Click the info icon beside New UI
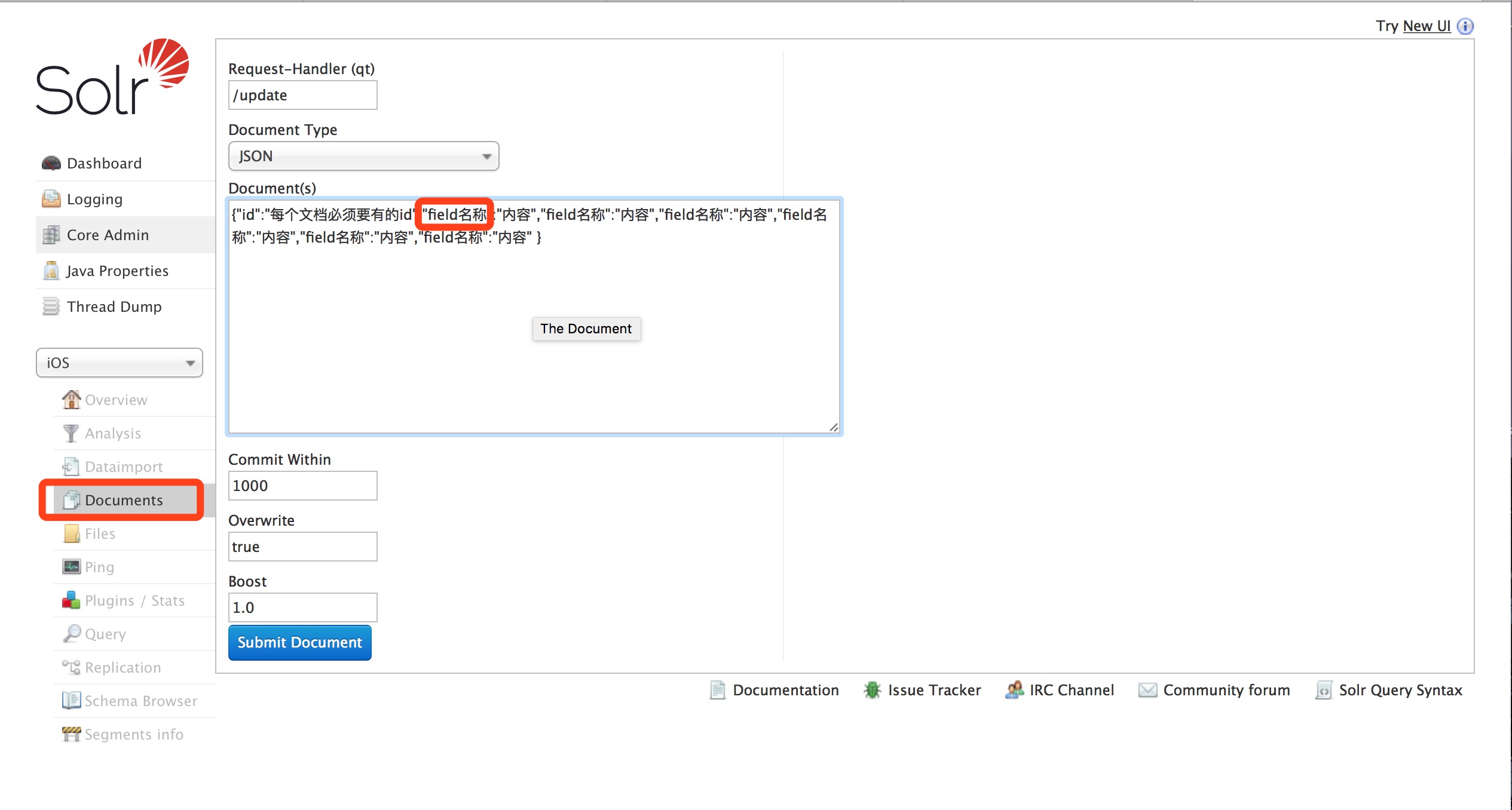1512x810 pixels. [1465, 26]
